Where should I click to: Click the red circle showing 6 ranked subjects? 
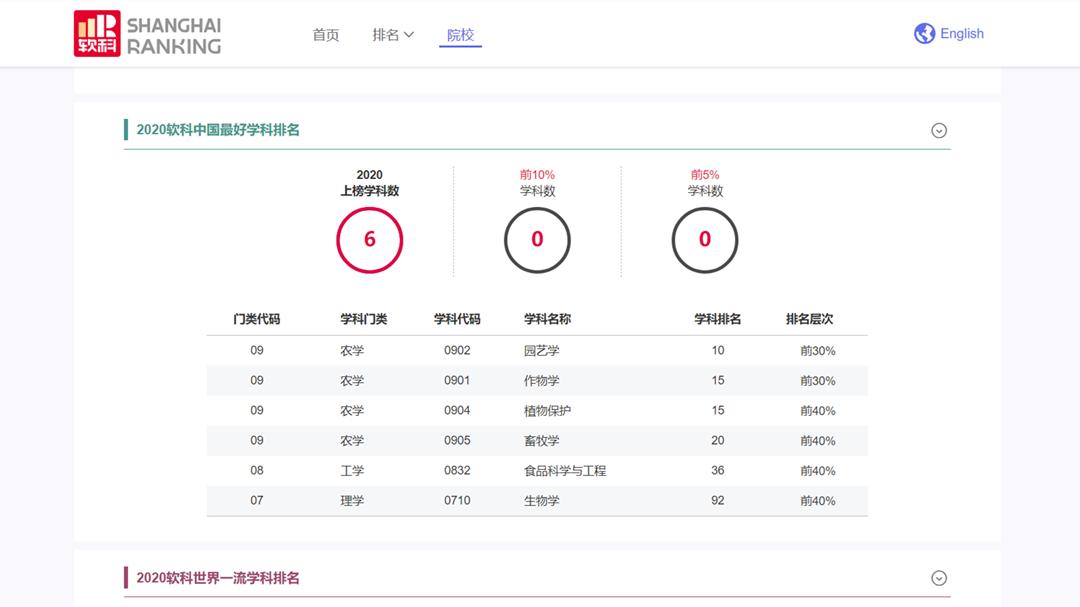(371, 240)
